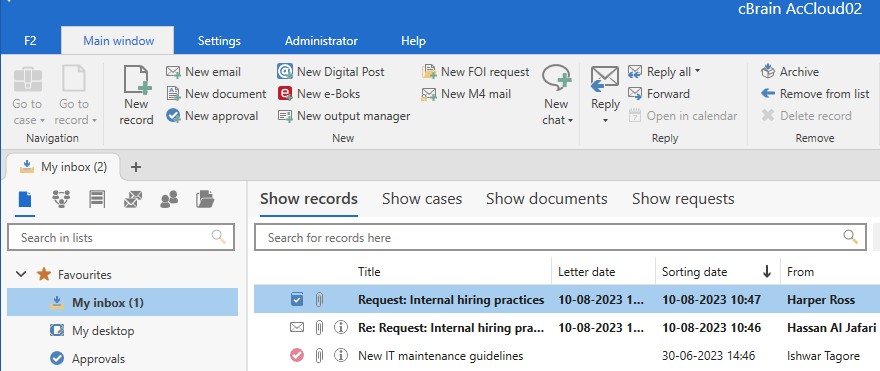Switch to Show documents view
The height and width of the screenshot is (371, 880).
tap(547, 199)
